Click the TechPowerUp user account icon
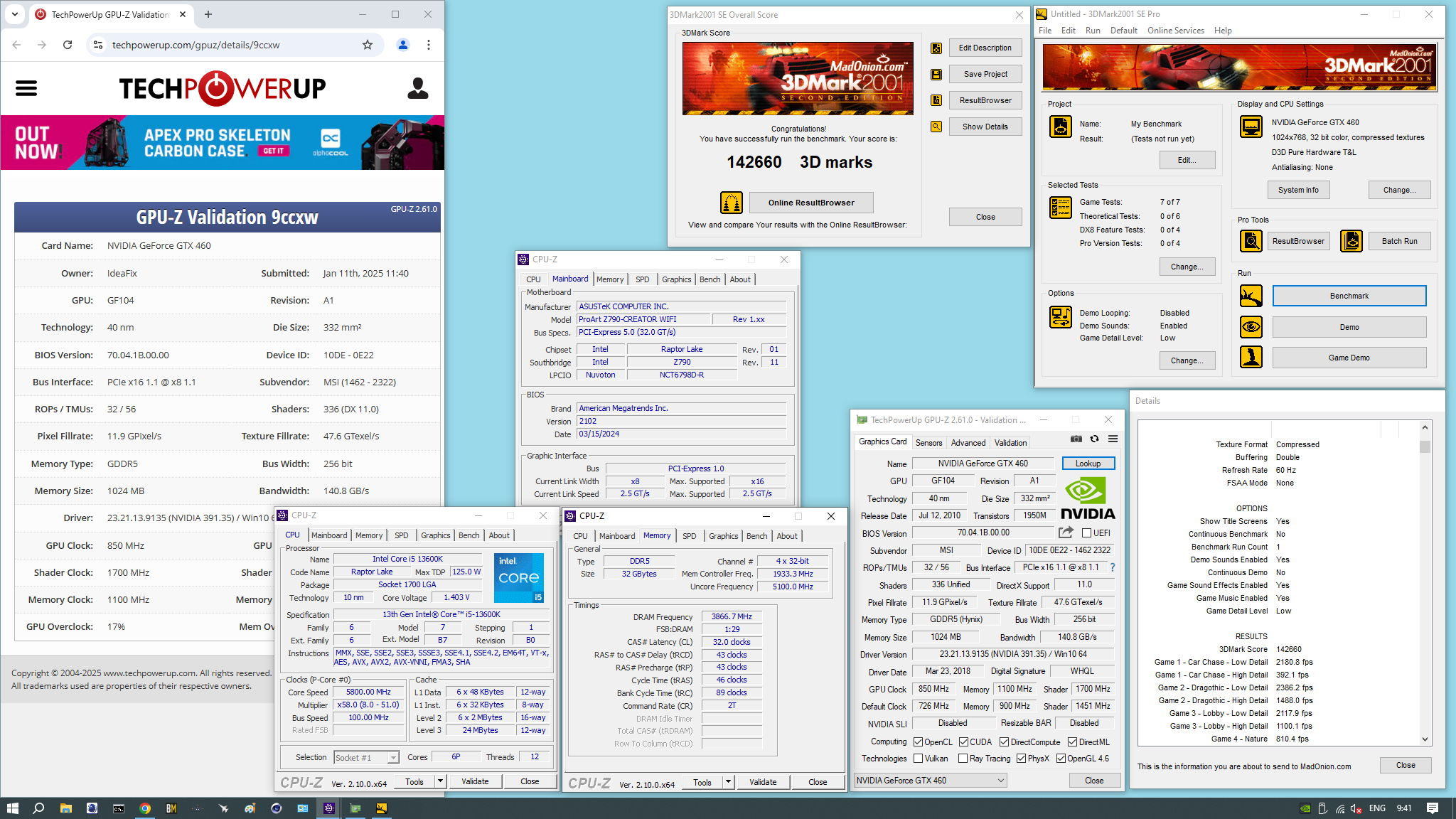The image size is (1456, 819). coord(418,88)
